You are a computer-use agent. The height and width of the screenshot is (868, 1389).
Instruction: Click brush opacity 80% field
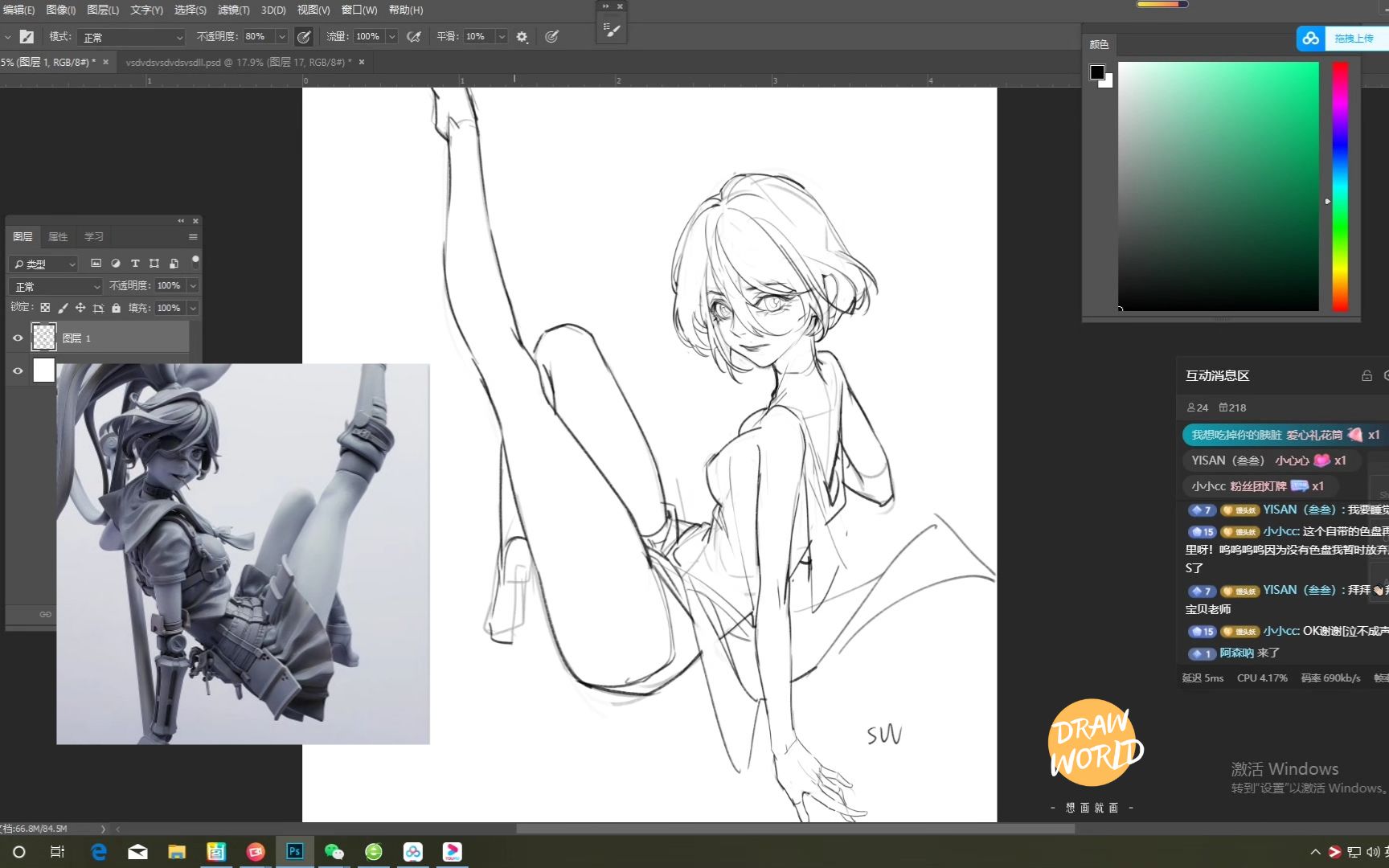[258, 36]
